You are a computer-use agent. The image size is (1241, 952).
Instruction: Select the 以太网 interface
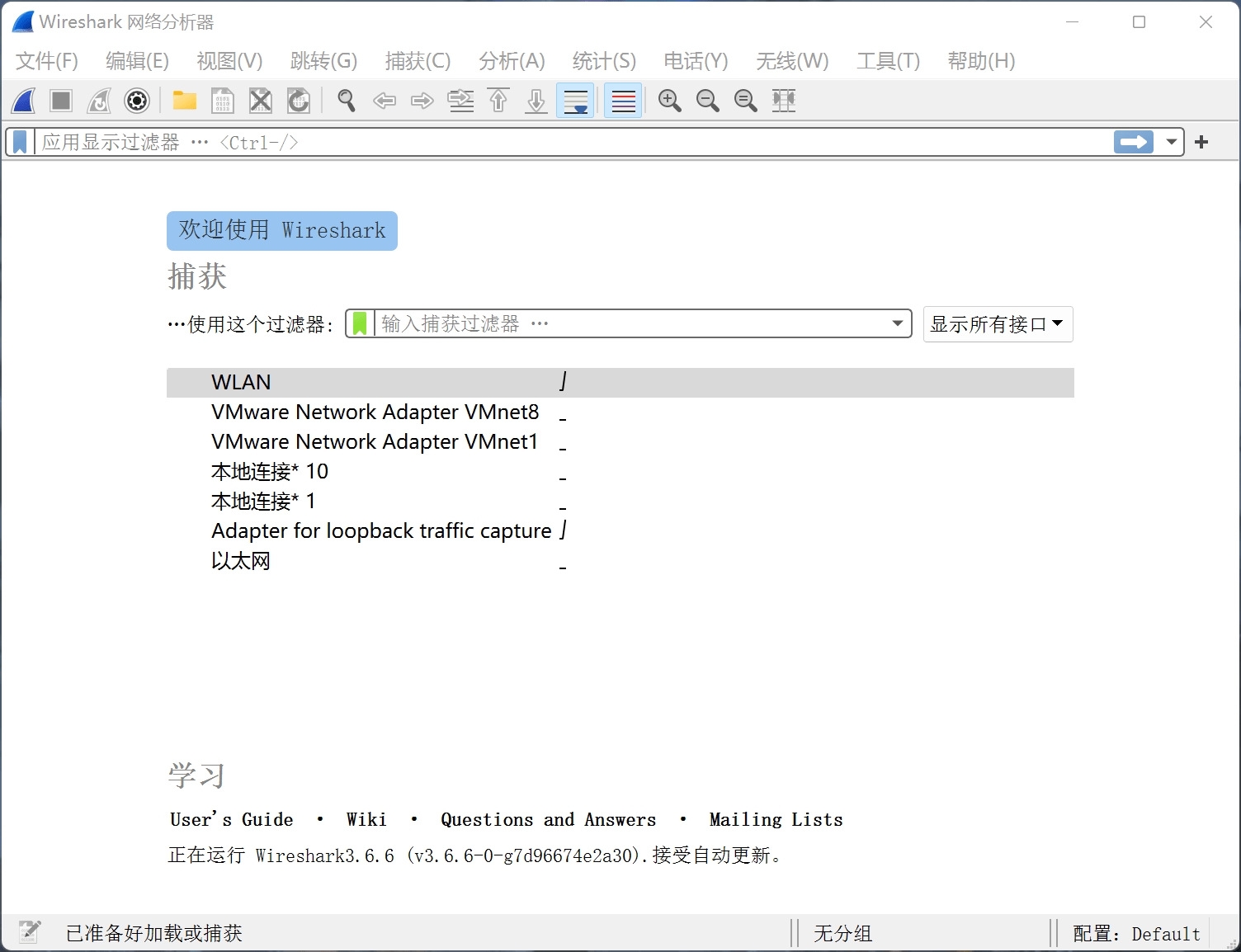click(x=620, y=561)
